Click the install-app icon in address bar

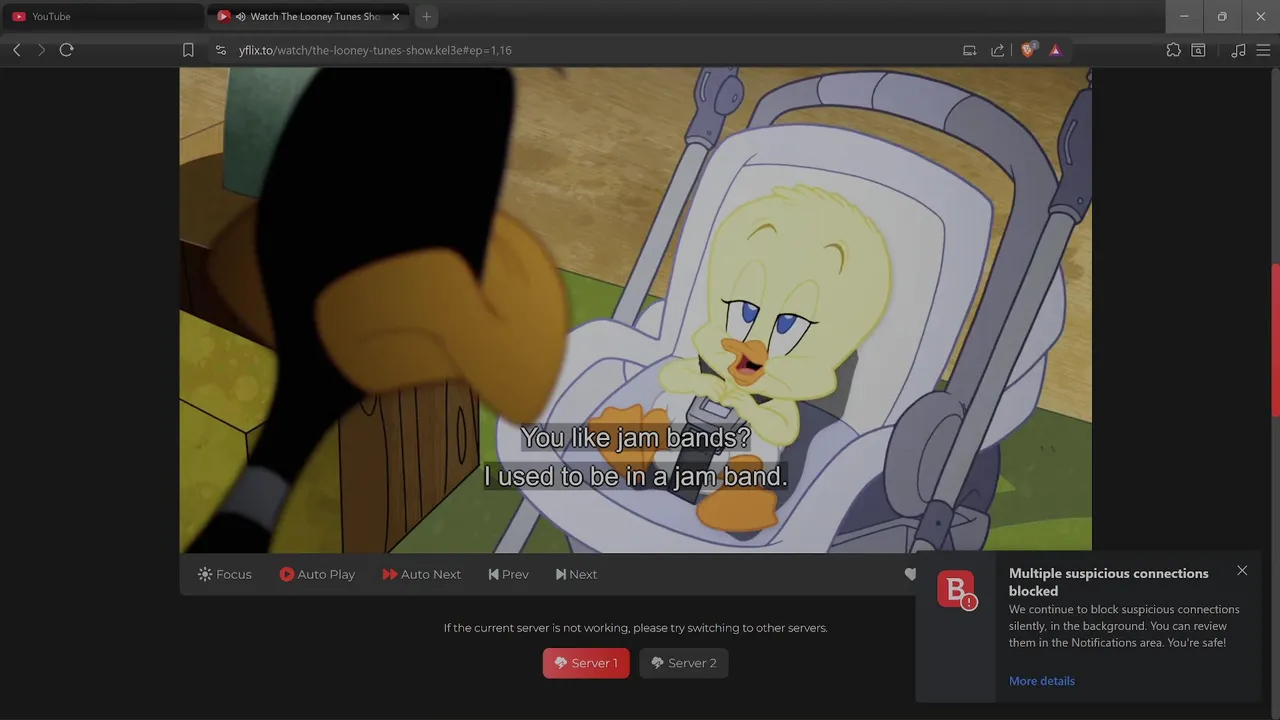click(969, 50)
